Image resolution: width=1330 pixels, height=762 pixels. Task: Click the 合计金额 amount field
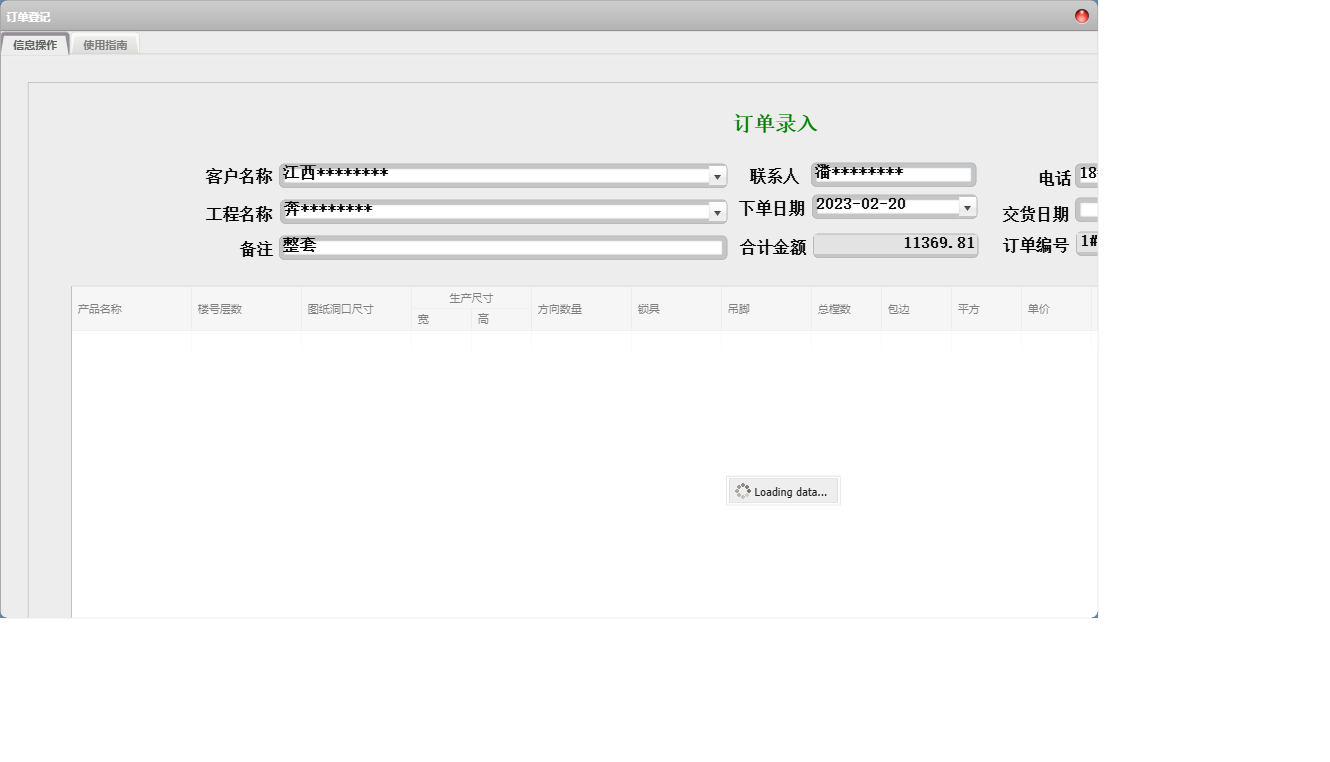tap(895, 243)
